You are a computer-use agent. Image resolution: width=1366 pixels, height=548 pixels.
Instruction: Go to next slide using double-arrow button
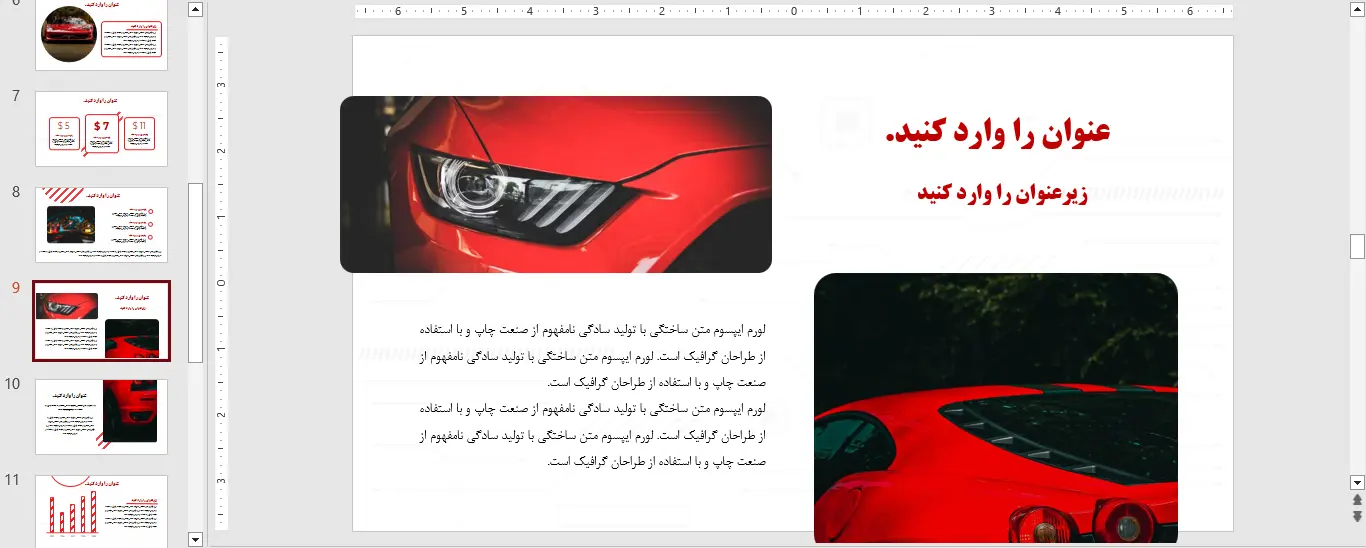pos(1357,516)
